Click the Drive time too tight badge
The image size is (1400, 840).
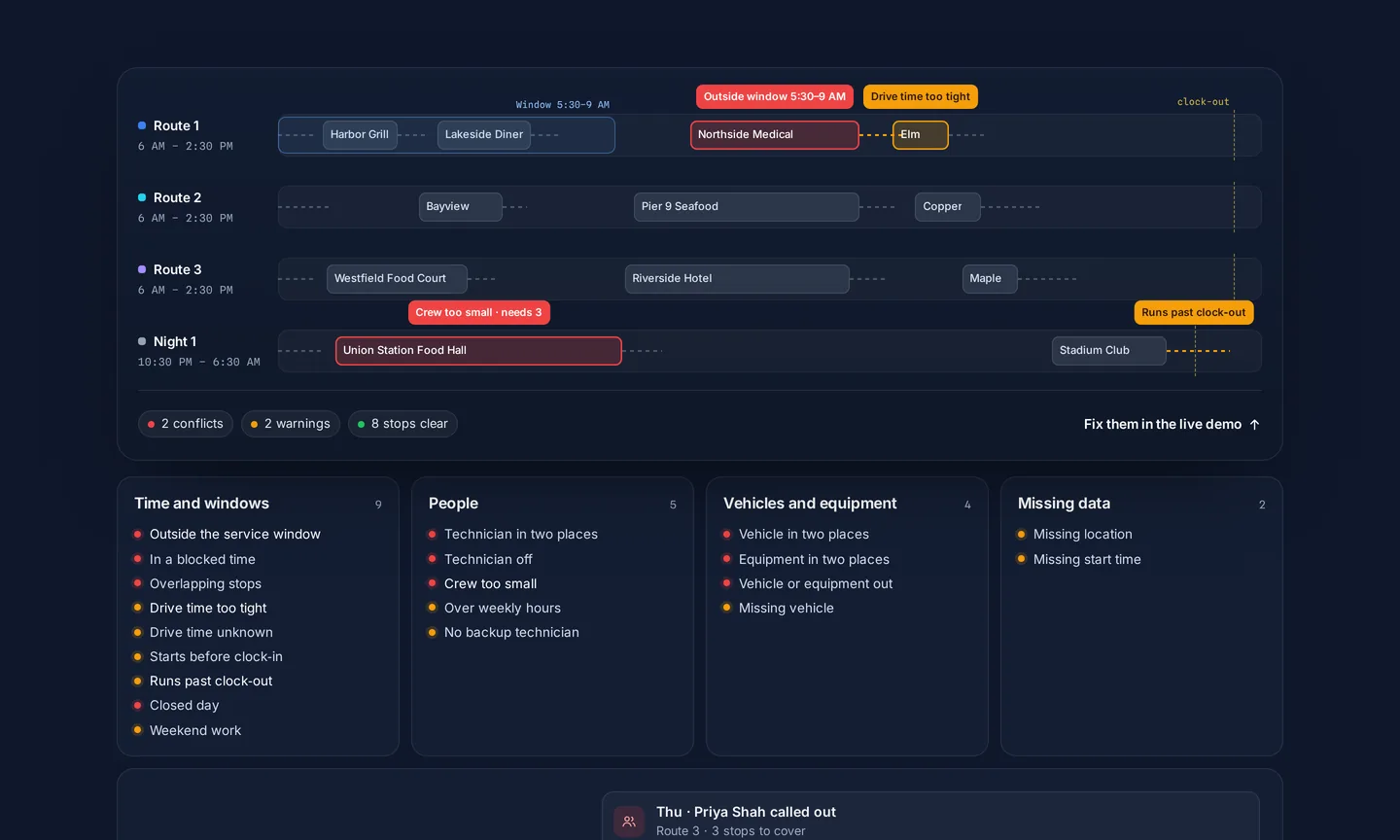point(921,97)
